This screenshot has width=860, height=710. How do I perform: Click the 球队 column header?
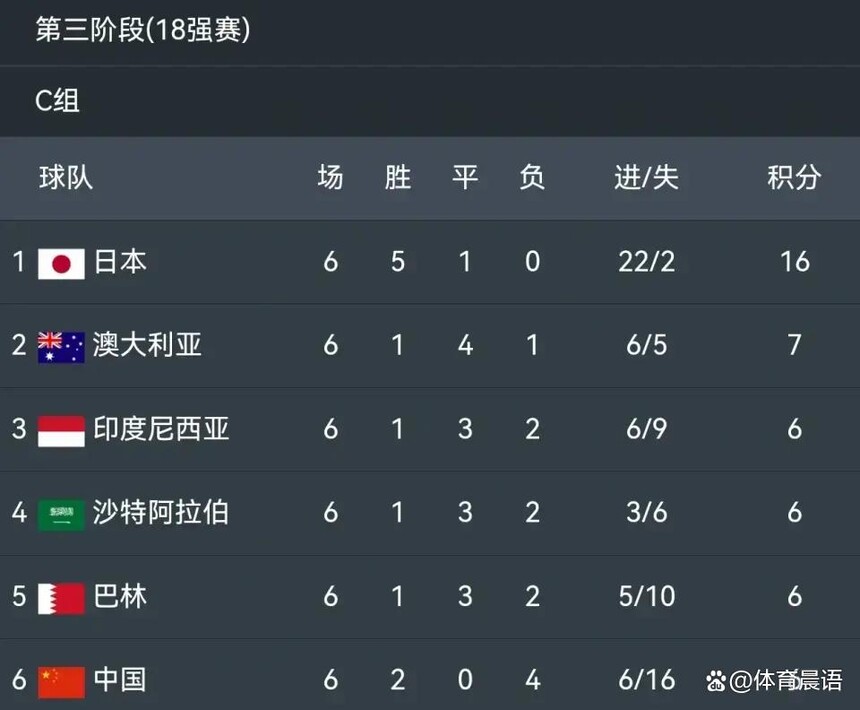coord(66,178)
